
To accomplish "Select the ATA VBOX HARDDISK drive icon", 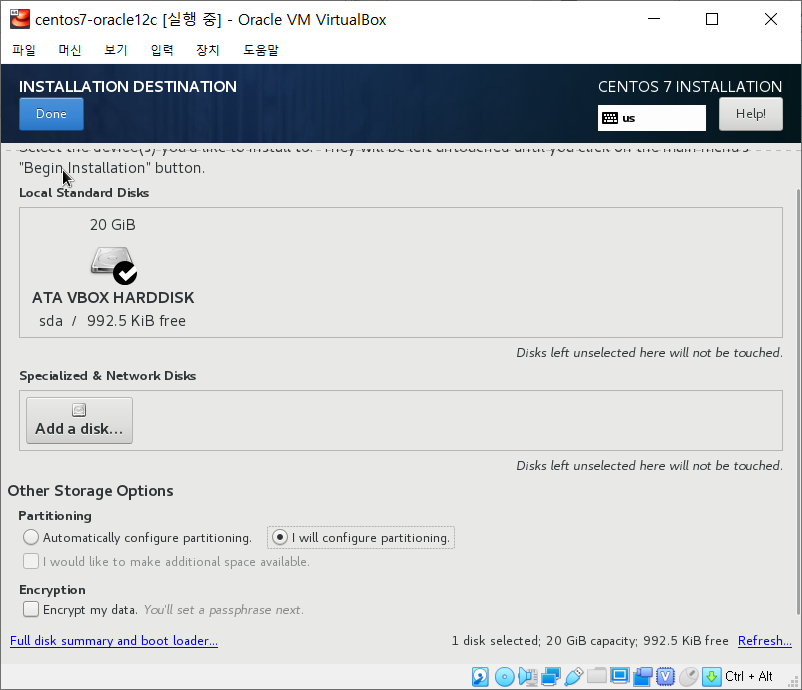I will point(114,264).
